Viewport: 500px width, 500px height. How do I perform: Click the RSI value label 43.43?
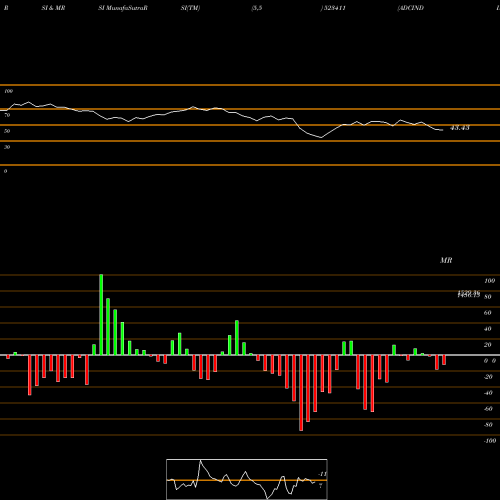coord(460,128)
